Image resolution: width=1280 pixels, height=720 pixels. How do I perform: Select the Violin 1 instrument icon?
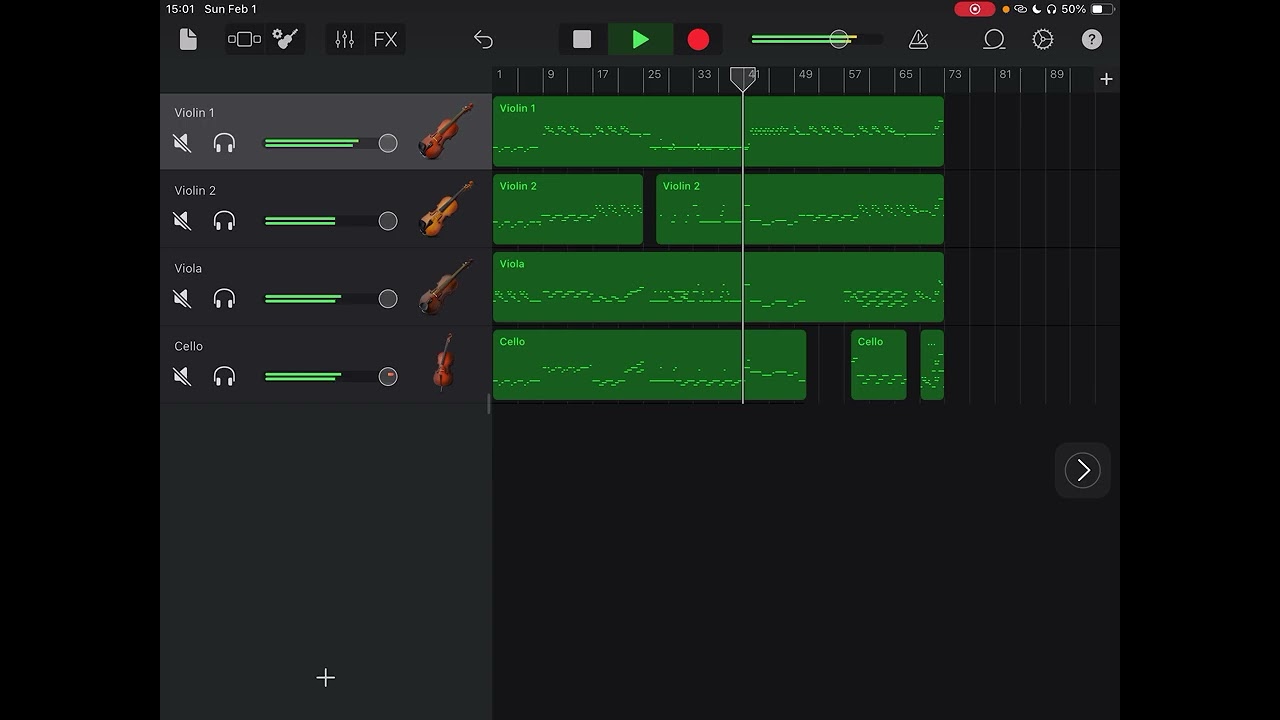445,131
